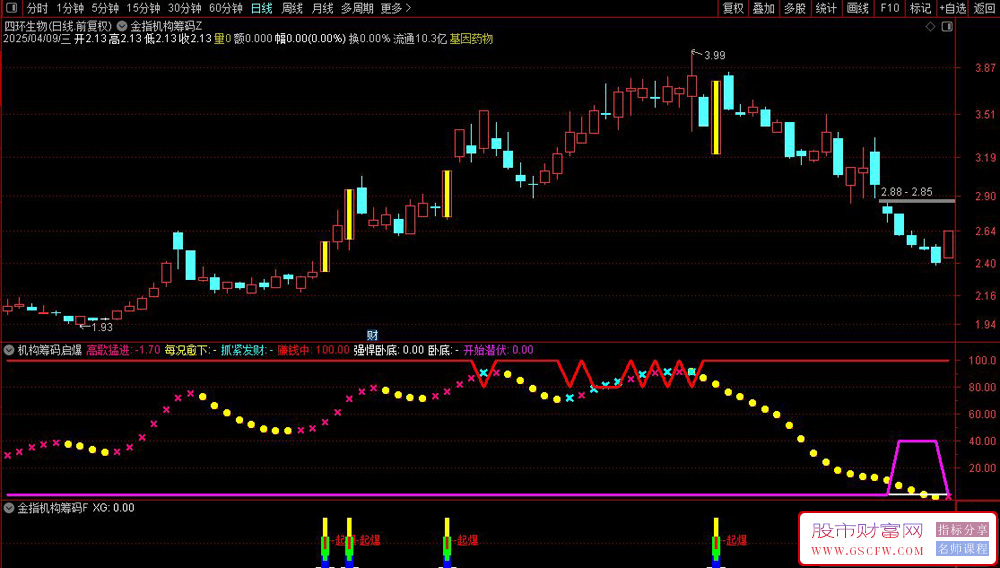Screen dimensions: 1000x568
Task: Expand the 金指机构筹码F indicator dropdown
Action: (x=9, y=508)
